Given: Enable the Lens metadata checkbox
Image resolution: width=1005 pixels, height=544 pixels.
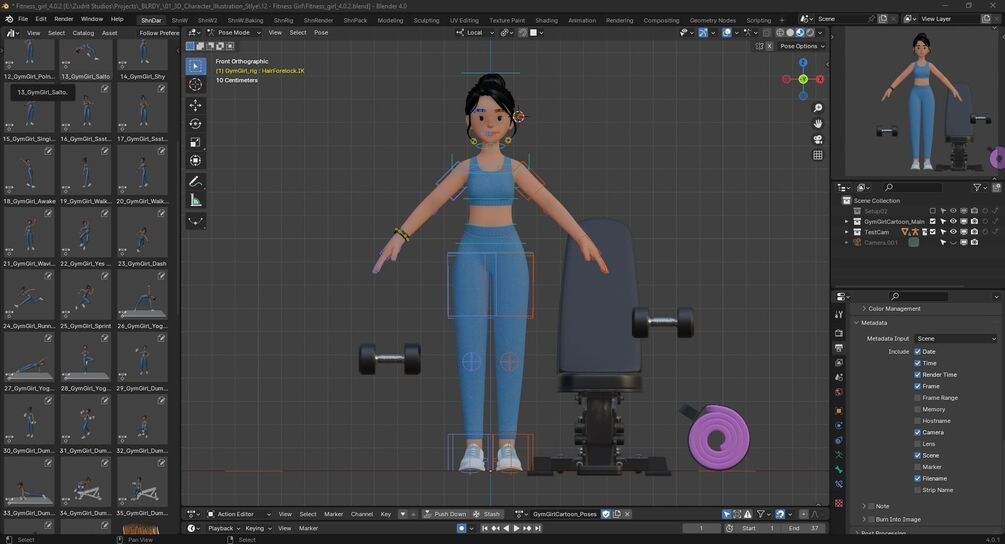Looking at the screenshot, I should tap(917, 444).
